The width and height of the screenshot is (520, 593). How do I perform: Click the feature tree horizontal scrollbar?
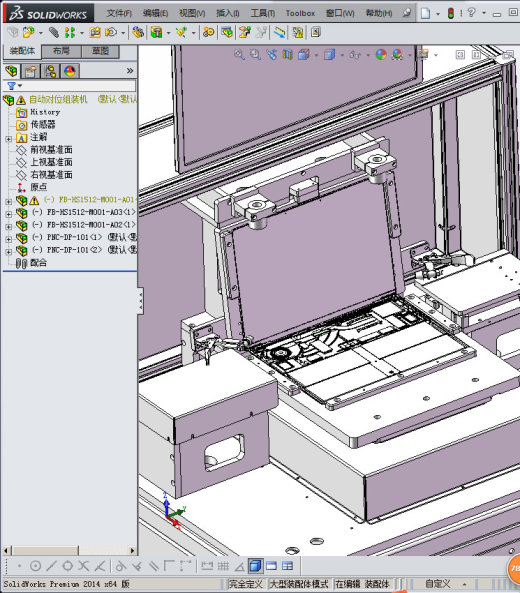tap(69, 550)
